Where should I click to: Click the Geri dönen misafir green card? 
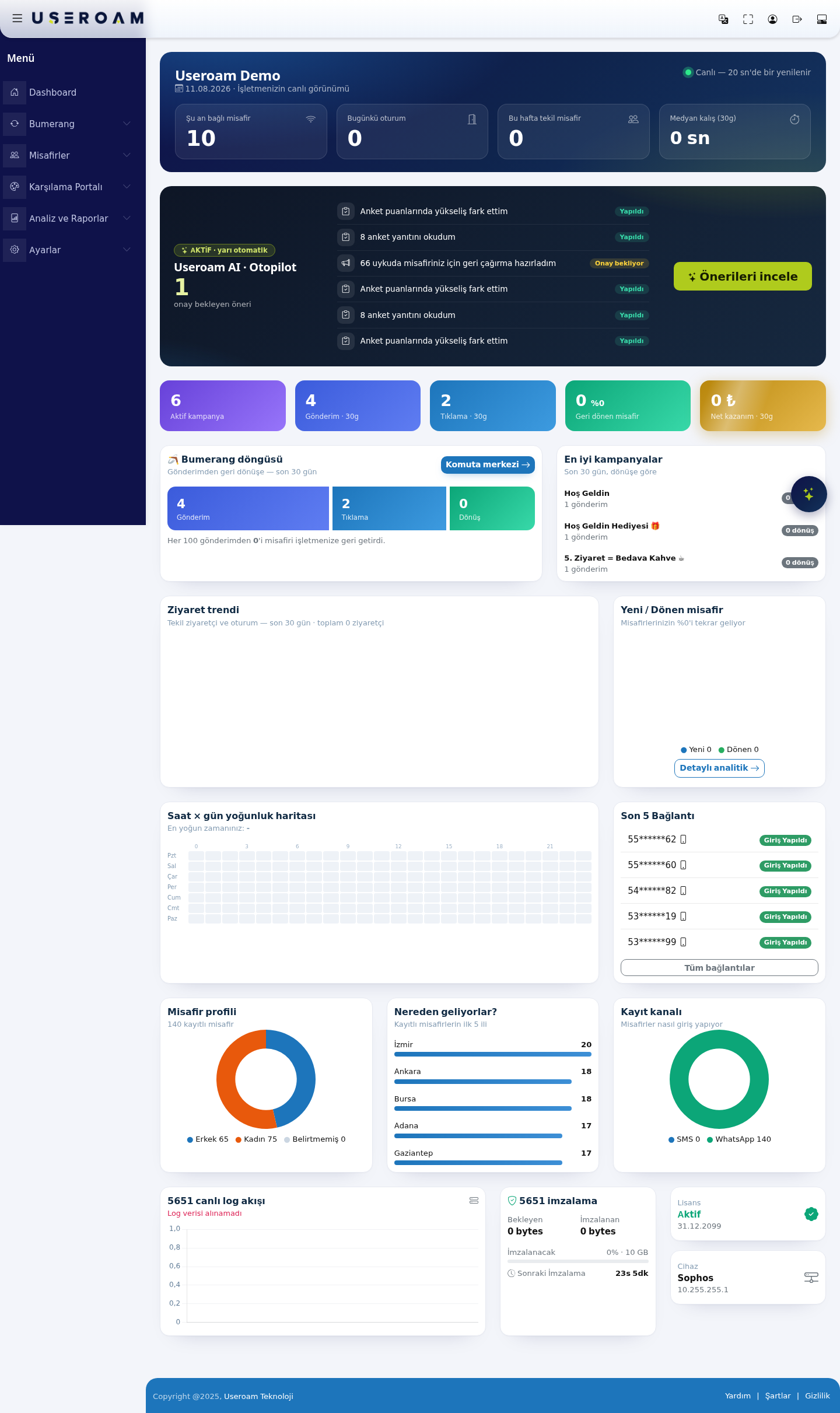(628, 406)
